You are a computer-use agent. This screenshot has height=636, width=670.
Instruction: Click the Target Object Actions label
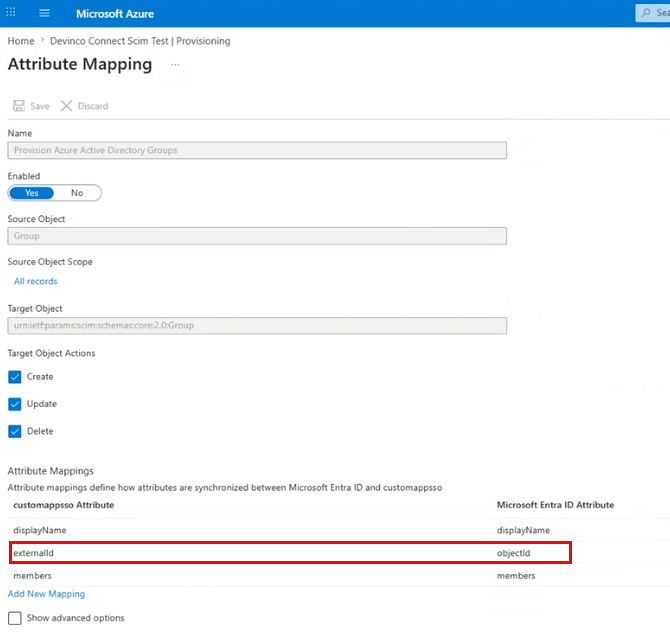51,353
